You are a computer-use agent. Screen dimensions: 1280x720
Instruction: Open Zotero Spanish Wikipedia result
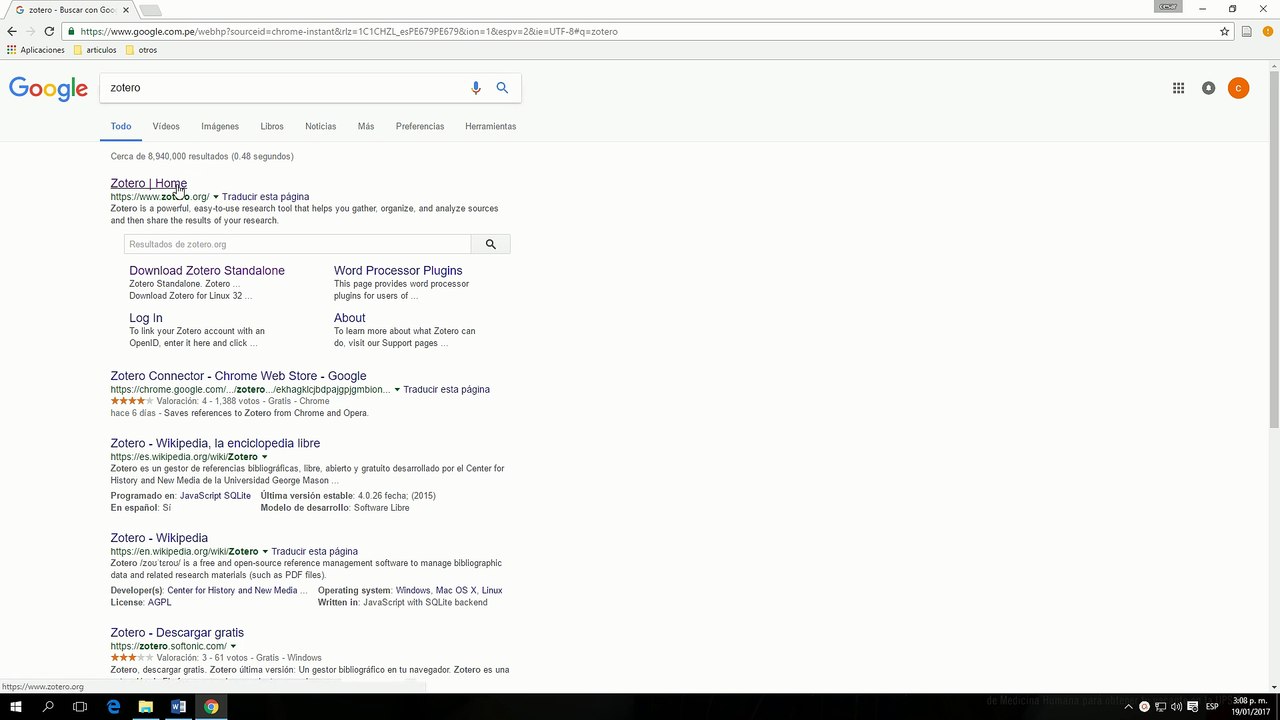215,443
